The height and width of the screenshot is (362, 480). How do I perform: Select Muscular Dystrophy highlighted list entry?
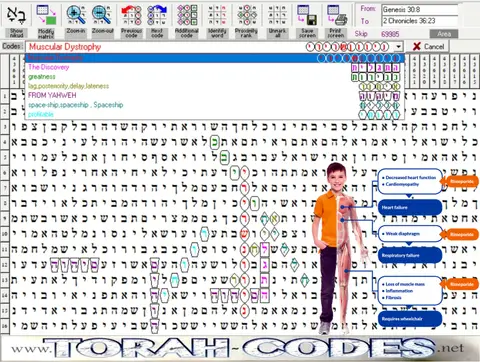point(215,58)
